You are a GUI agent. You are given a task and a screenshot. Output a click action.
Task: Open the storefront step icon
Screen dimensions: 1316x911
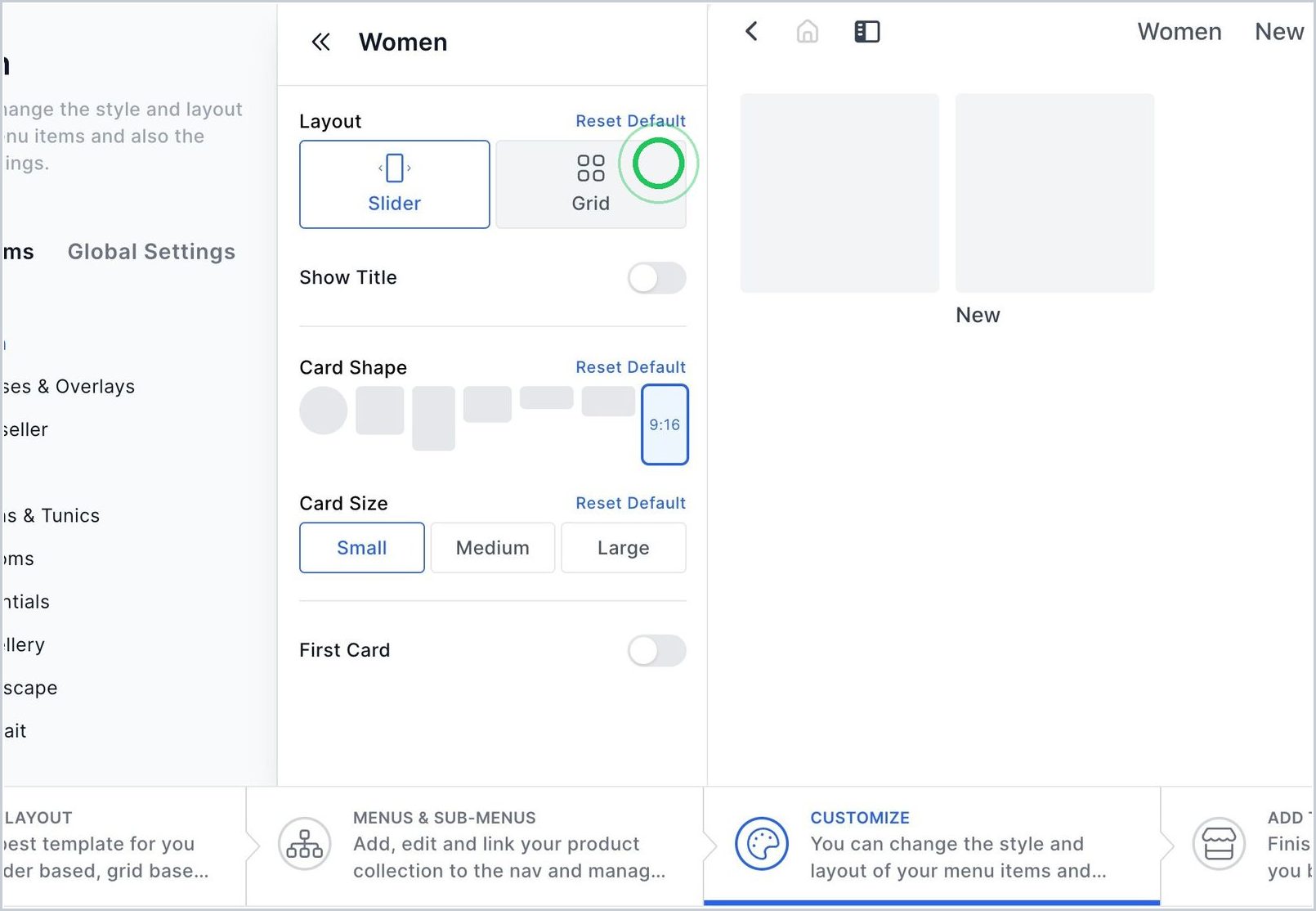[x=1219, y=844]
